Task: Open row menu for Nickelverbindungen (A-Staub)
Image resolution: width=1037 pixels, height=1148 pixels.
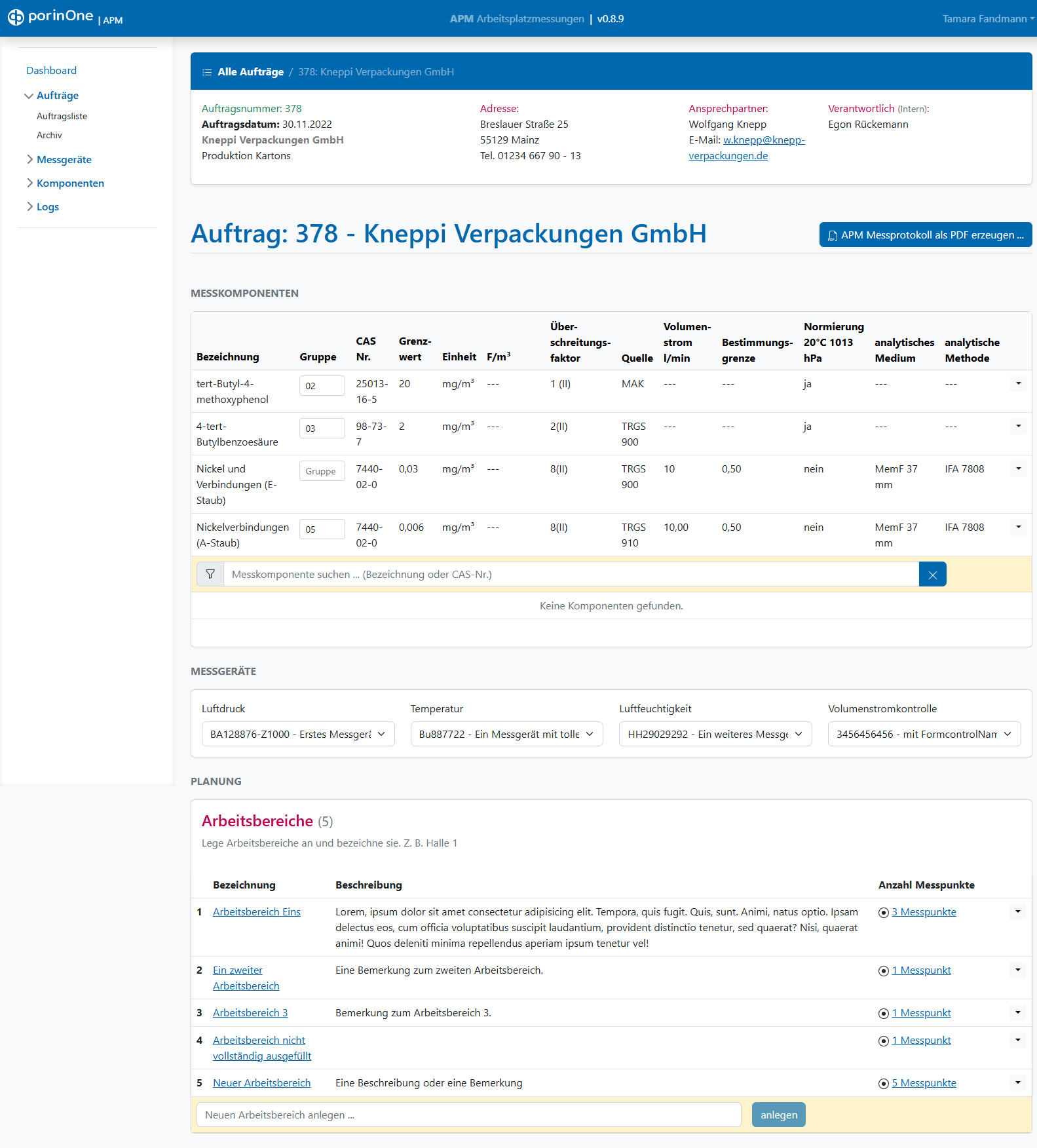Action: 1018,527
